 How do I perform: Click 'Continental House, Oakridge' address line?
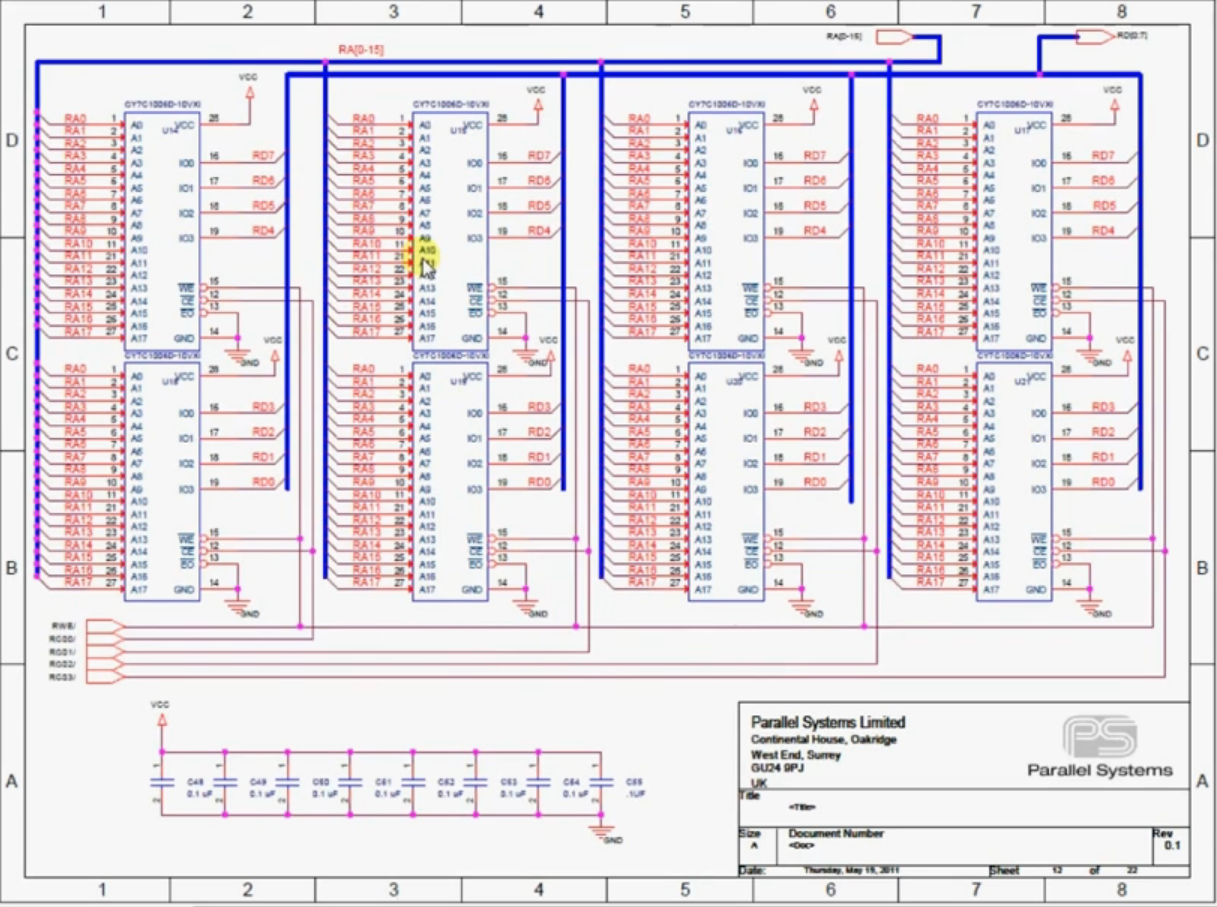tap(823, 740)
